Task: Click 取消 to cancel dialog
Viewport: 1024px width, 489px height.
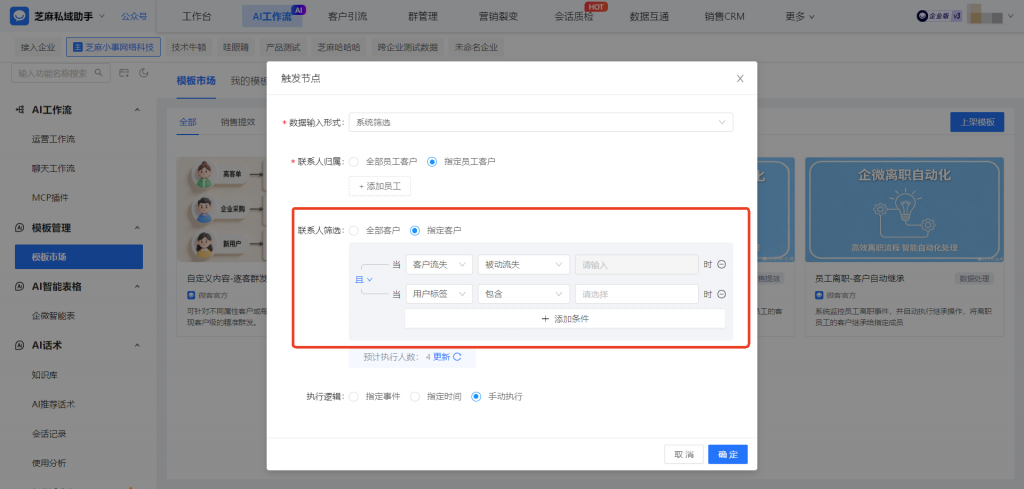Action: tap(684, 454)
